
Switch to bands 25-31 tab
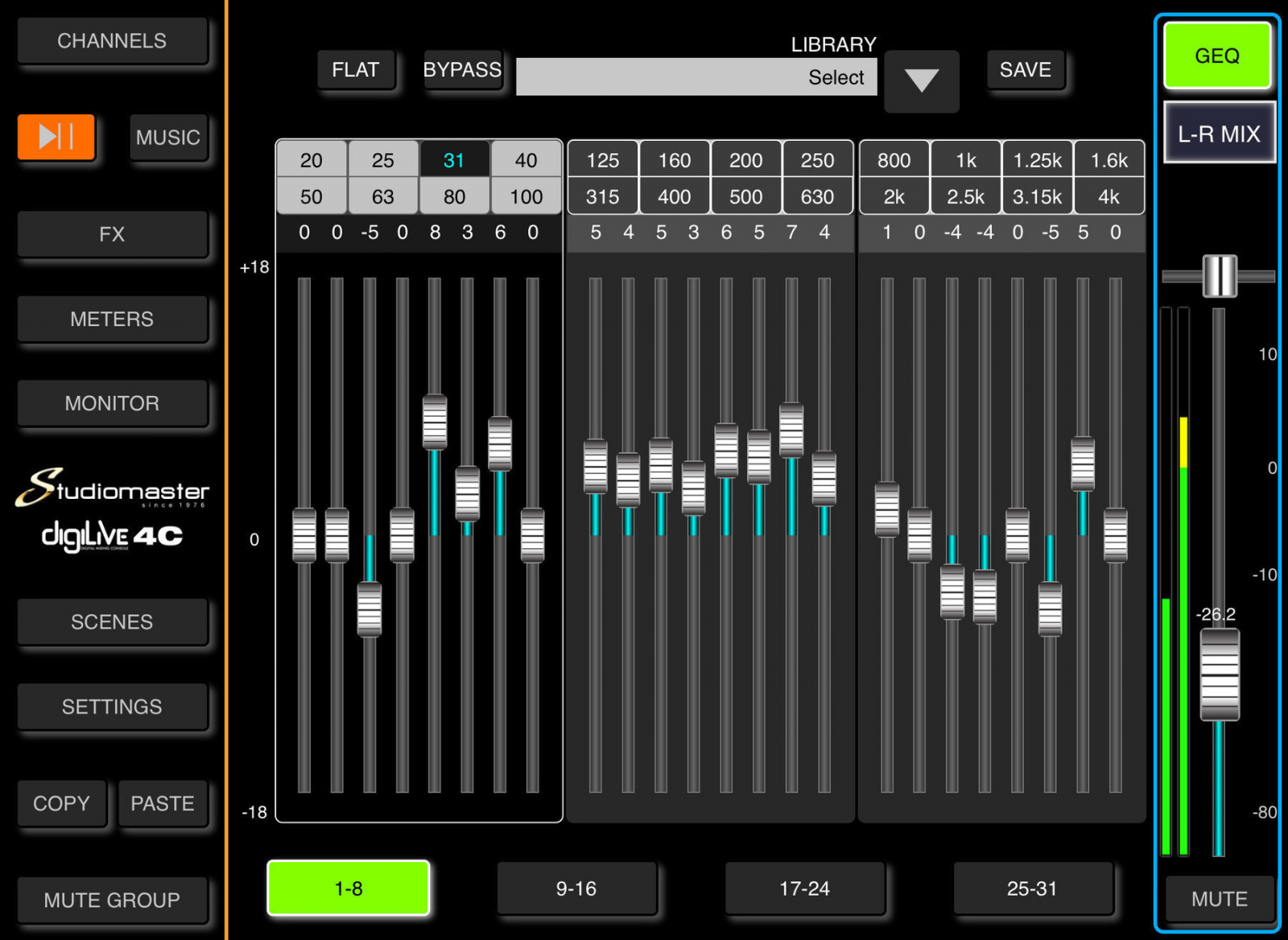click(x=1032, y=888)
